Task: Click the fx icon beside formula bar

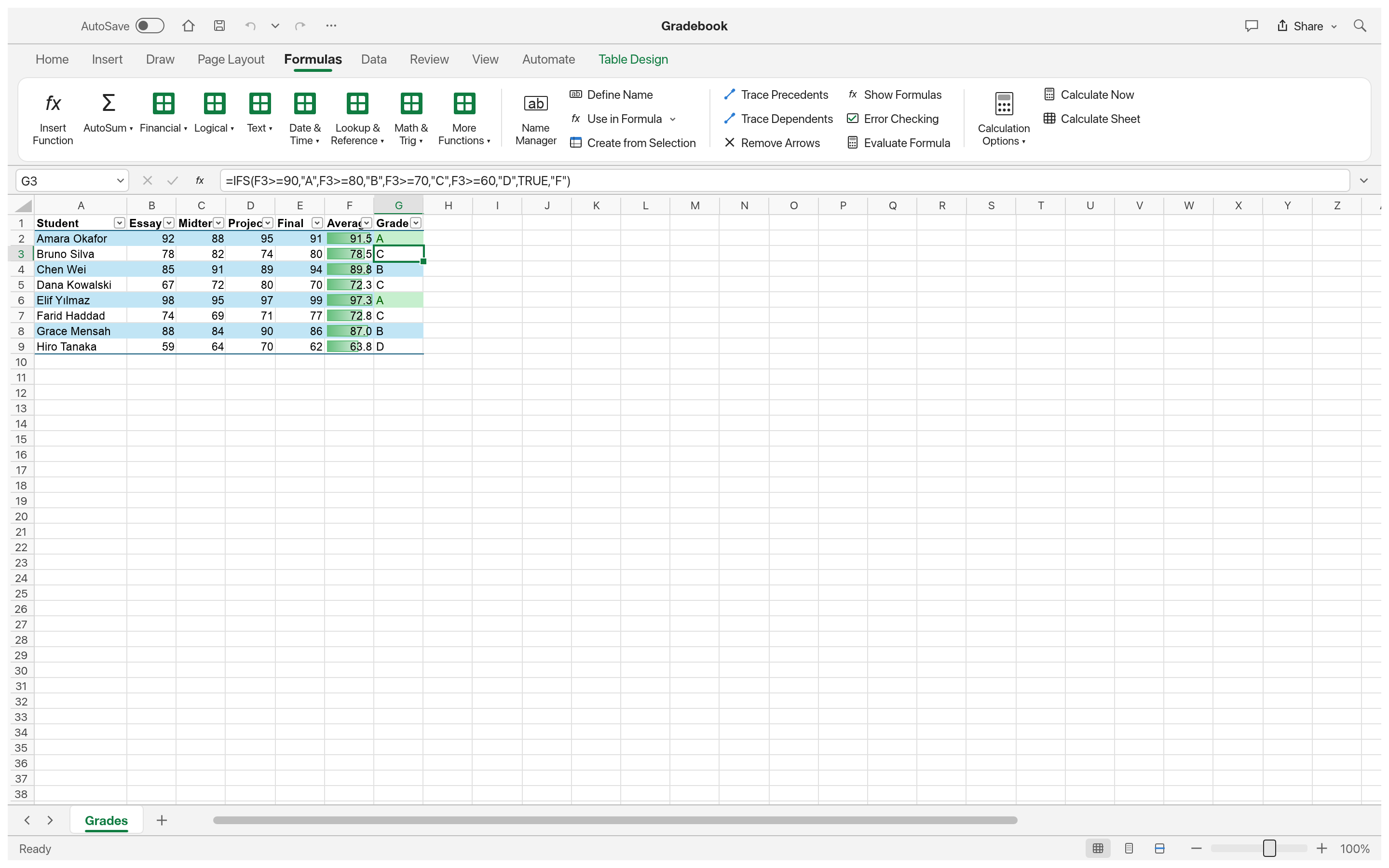Action: (200, 181)
